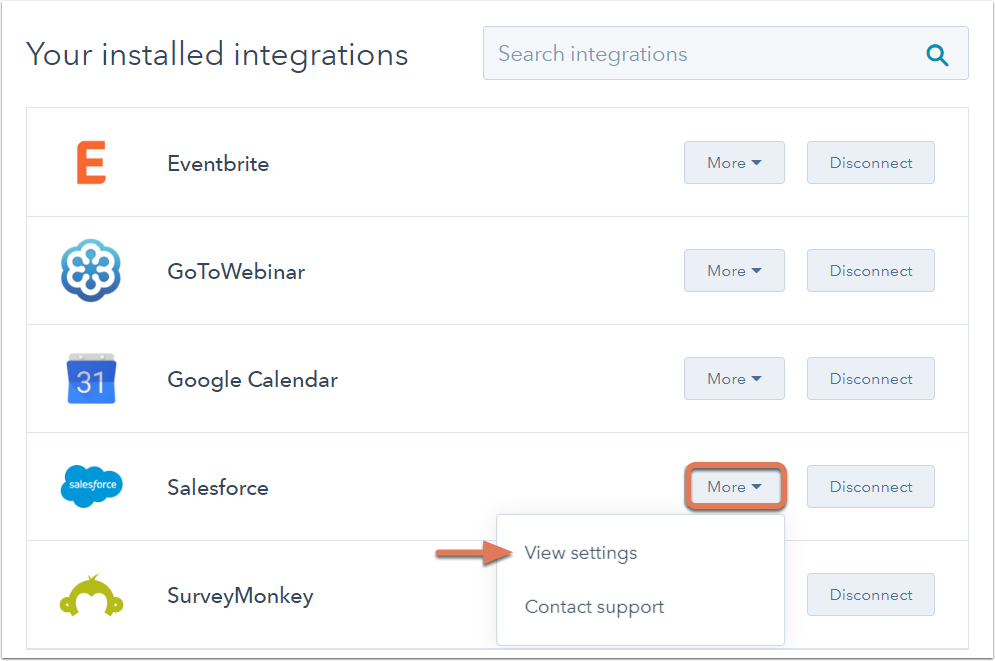
Task: Disconnect the Google Calendar integration
Action: tap(871, 379)
